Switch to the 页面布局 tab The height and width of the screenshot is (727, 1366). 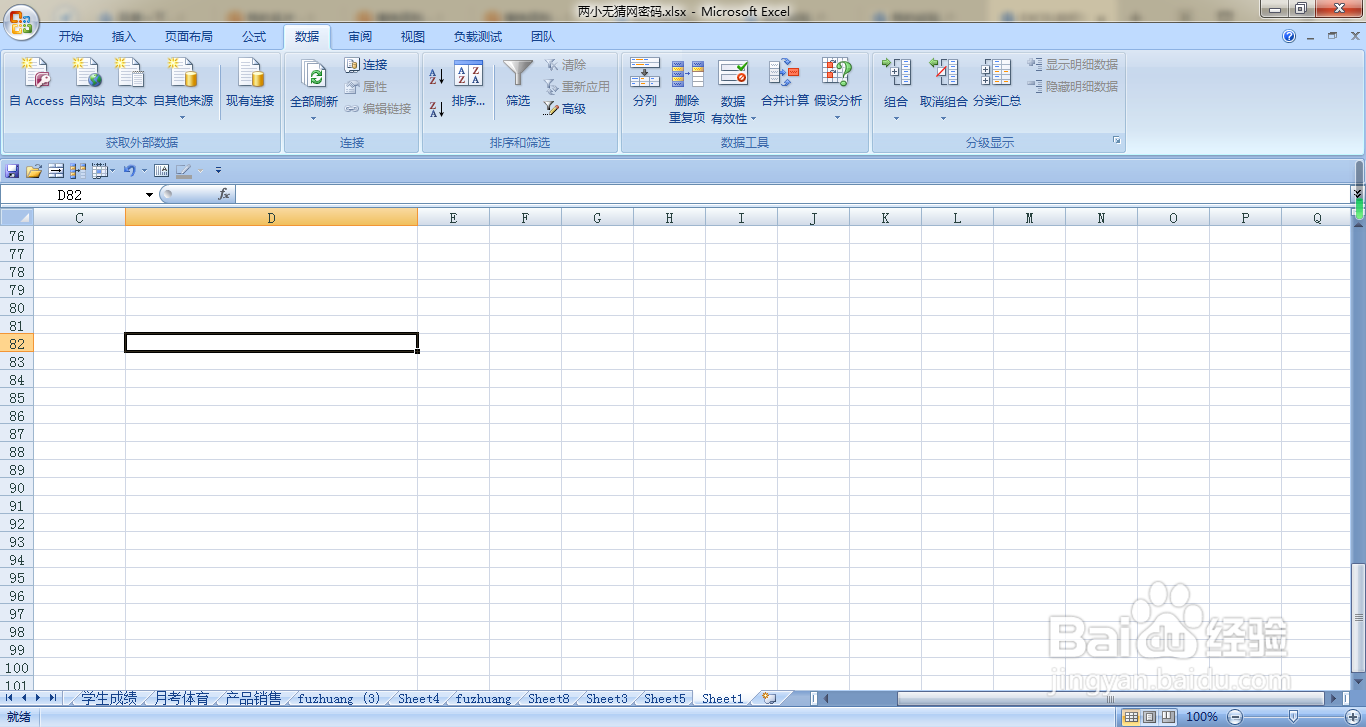pyautogui.click(x=189, y=37)
